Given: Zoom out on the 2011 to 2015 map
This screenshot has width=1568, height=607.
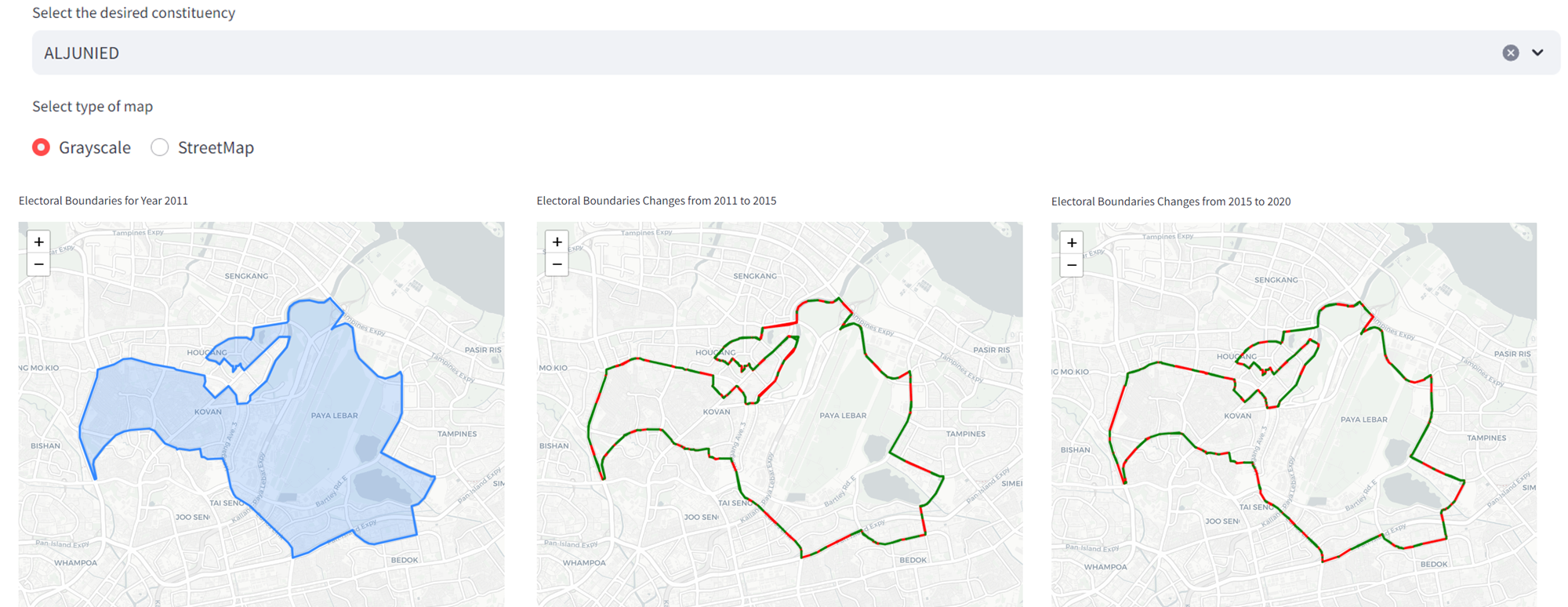Looking at the screenshot, I should [x=557, y=264].
